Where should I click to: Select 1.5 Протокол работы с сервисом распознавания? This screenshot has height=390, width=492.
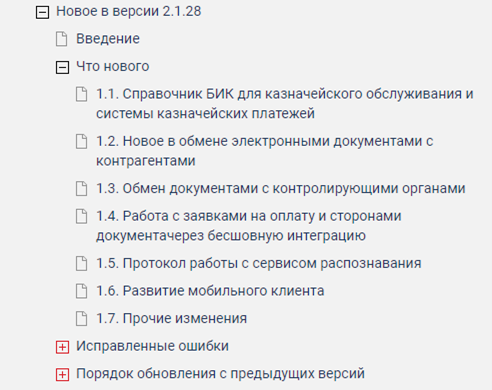click(x=259, y=263)
